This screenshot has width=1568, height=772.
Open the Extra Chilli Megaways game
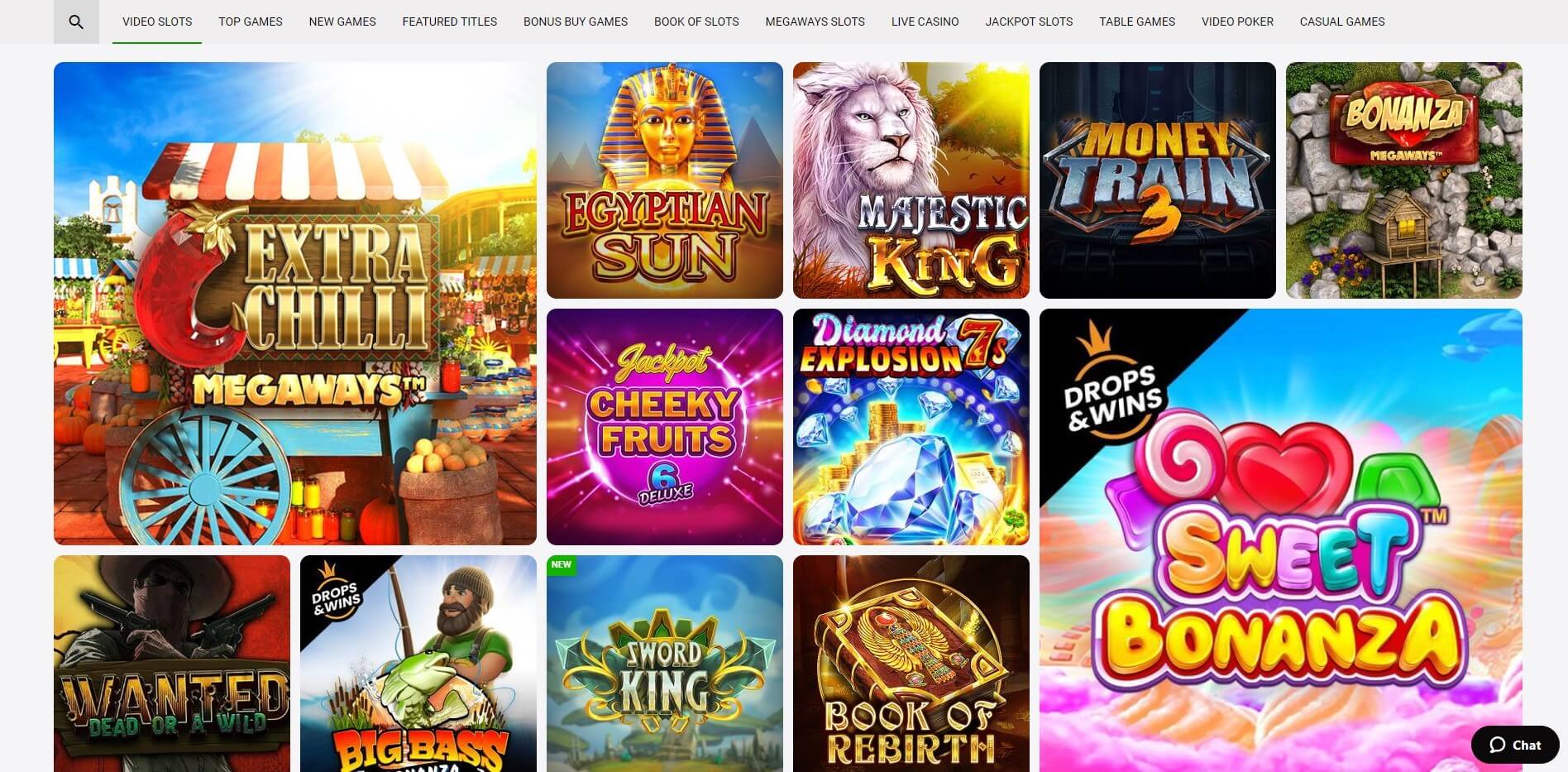(x=295, y=304)
